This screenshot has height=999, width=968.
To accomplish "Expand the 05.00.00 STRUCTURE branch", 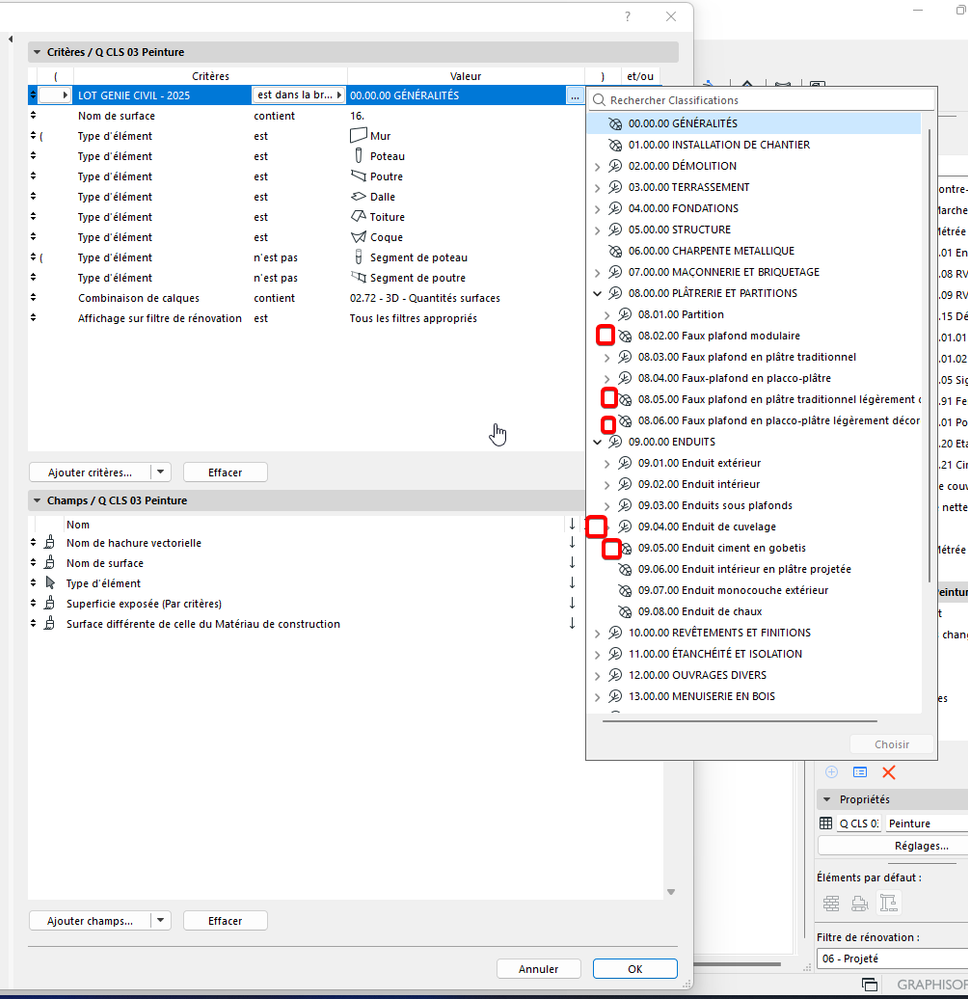I will [597, 230].
